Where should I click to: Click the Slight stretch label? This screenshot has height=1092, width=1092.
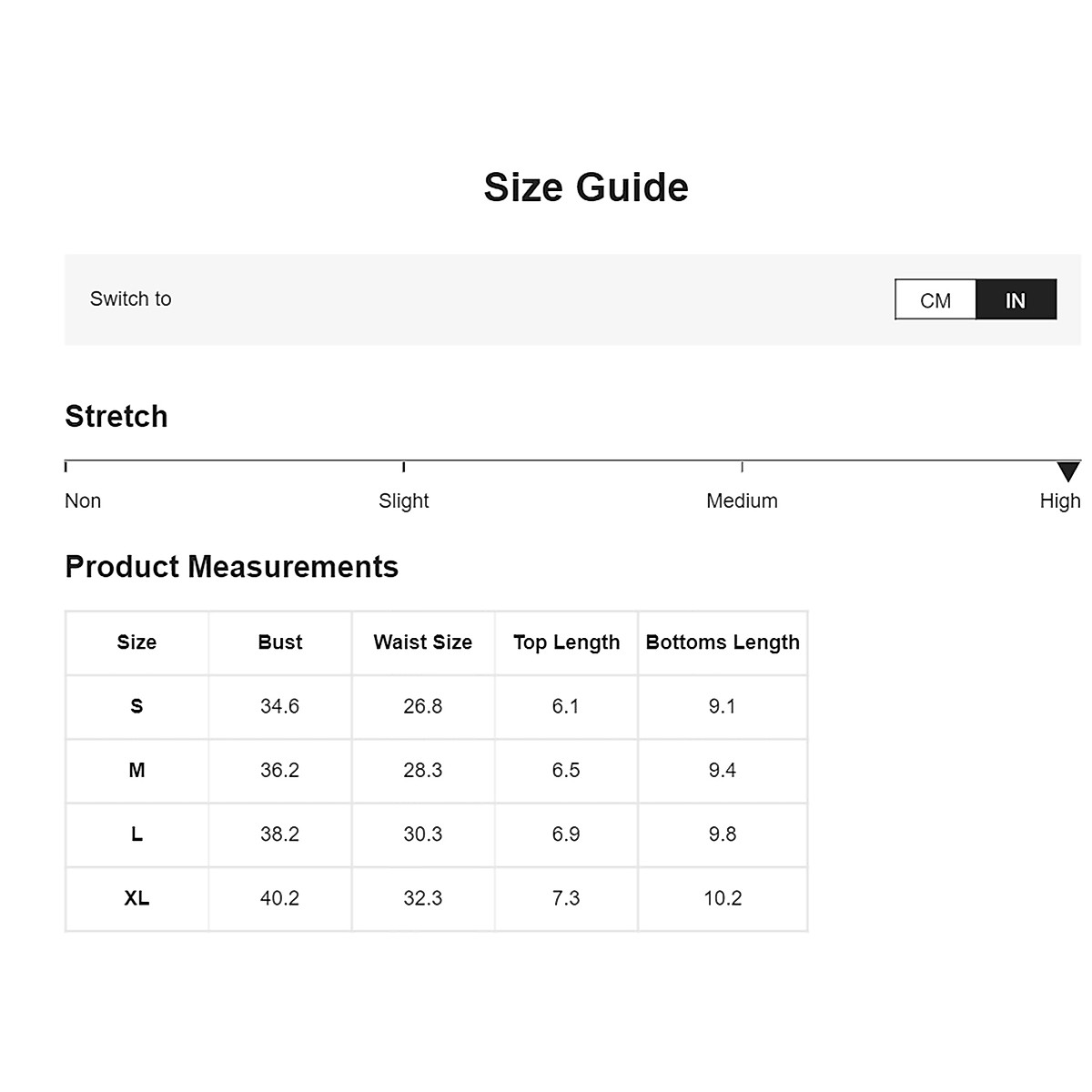[x=403, y=500]
